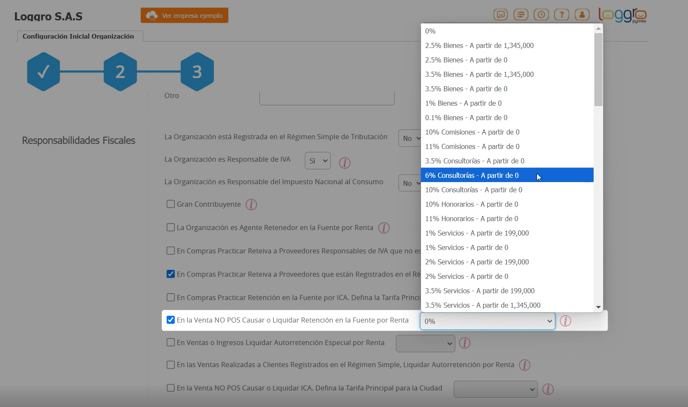Select 6% Consultorías - A partir de 0
The height and width of the screenshot is (407, 688).
pyautogui.click(x=507, y=175)
